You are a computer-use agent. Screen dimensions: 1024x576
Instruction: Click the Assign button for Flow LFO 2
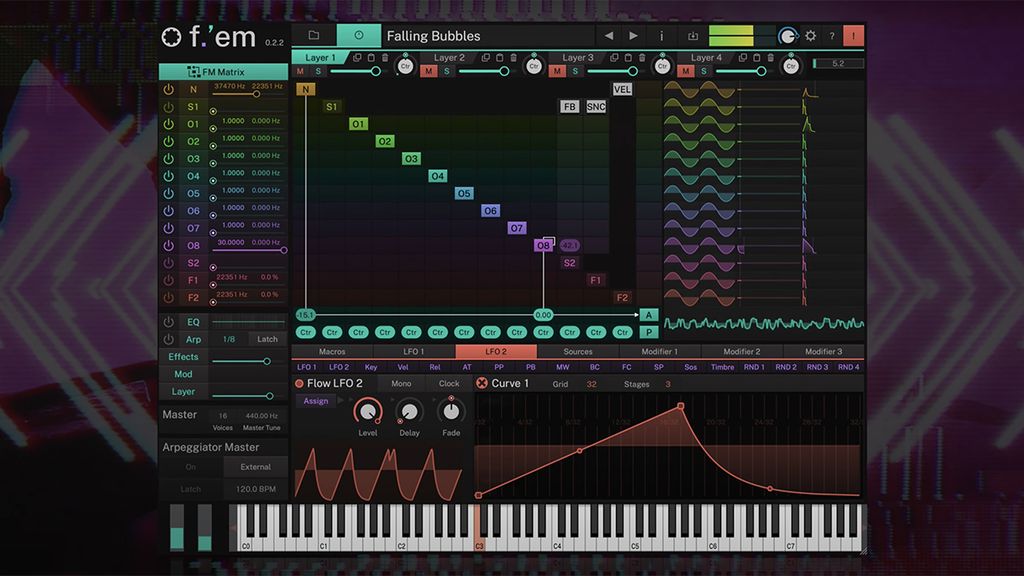point(317,401)
